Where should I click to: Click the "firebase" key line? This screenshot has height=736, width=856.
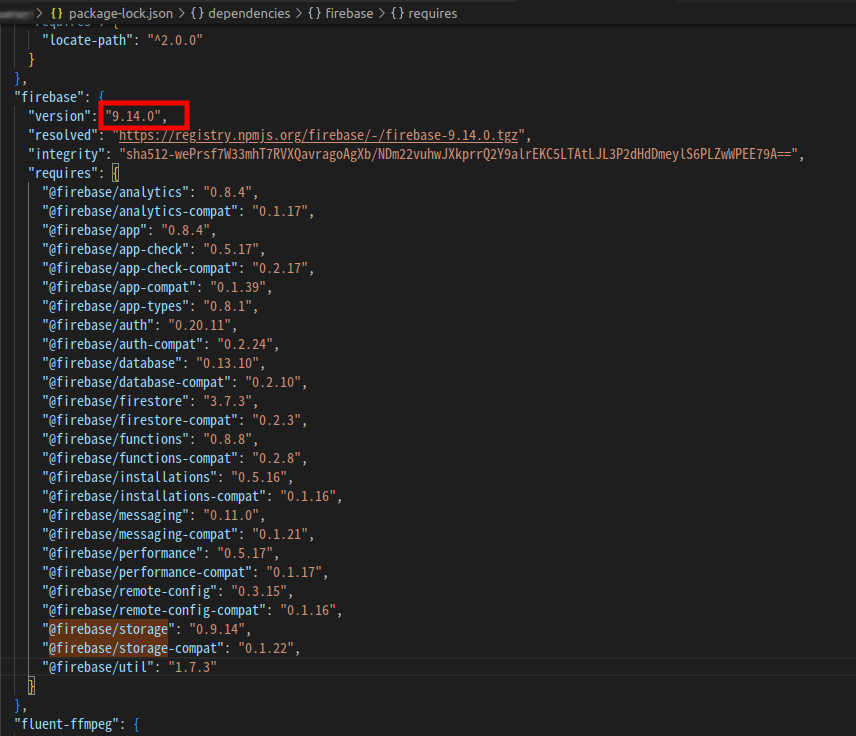(49, 97)
